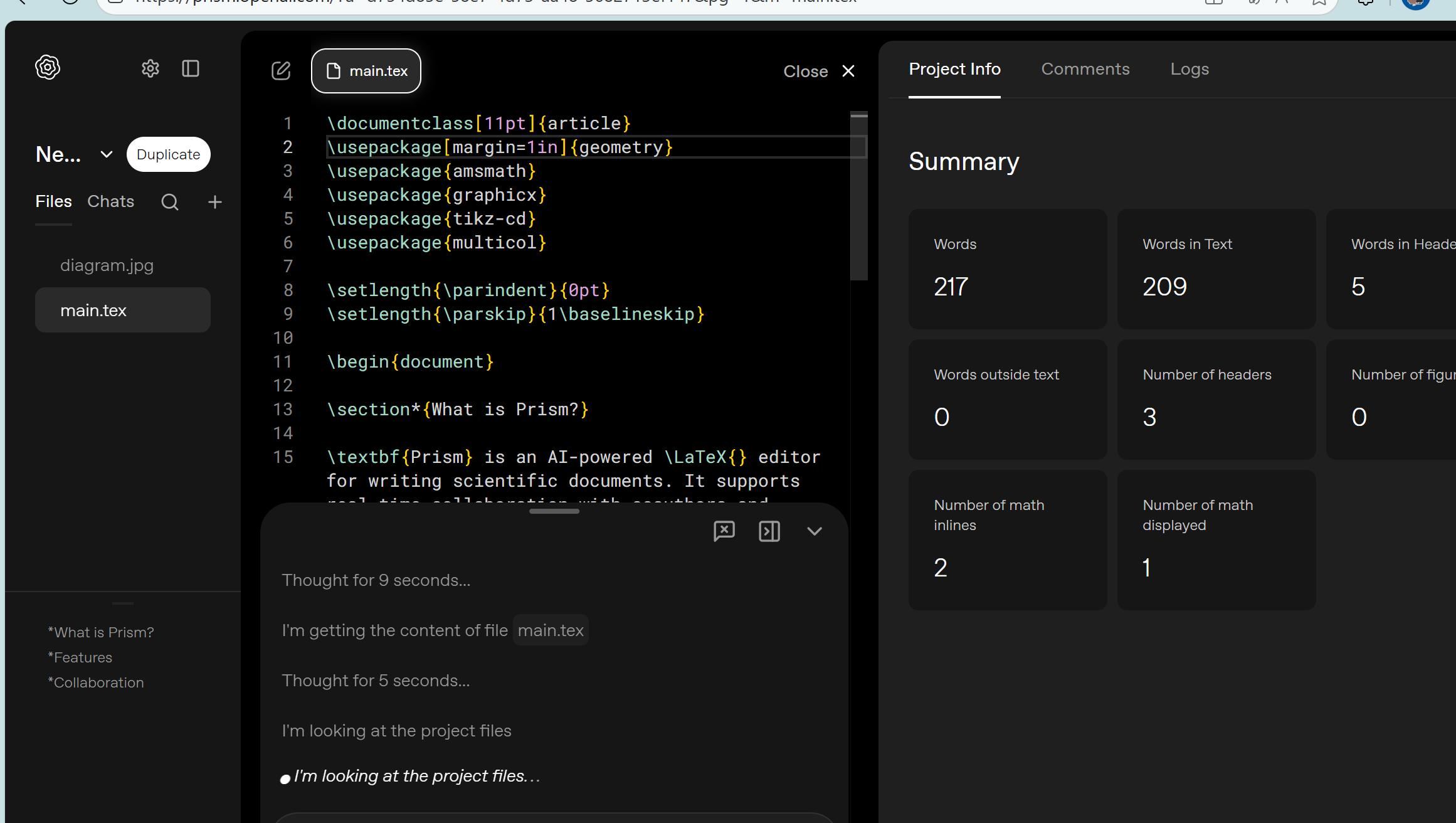Jump to Features section in outline

pyautogui.click(x=80, y=657)
